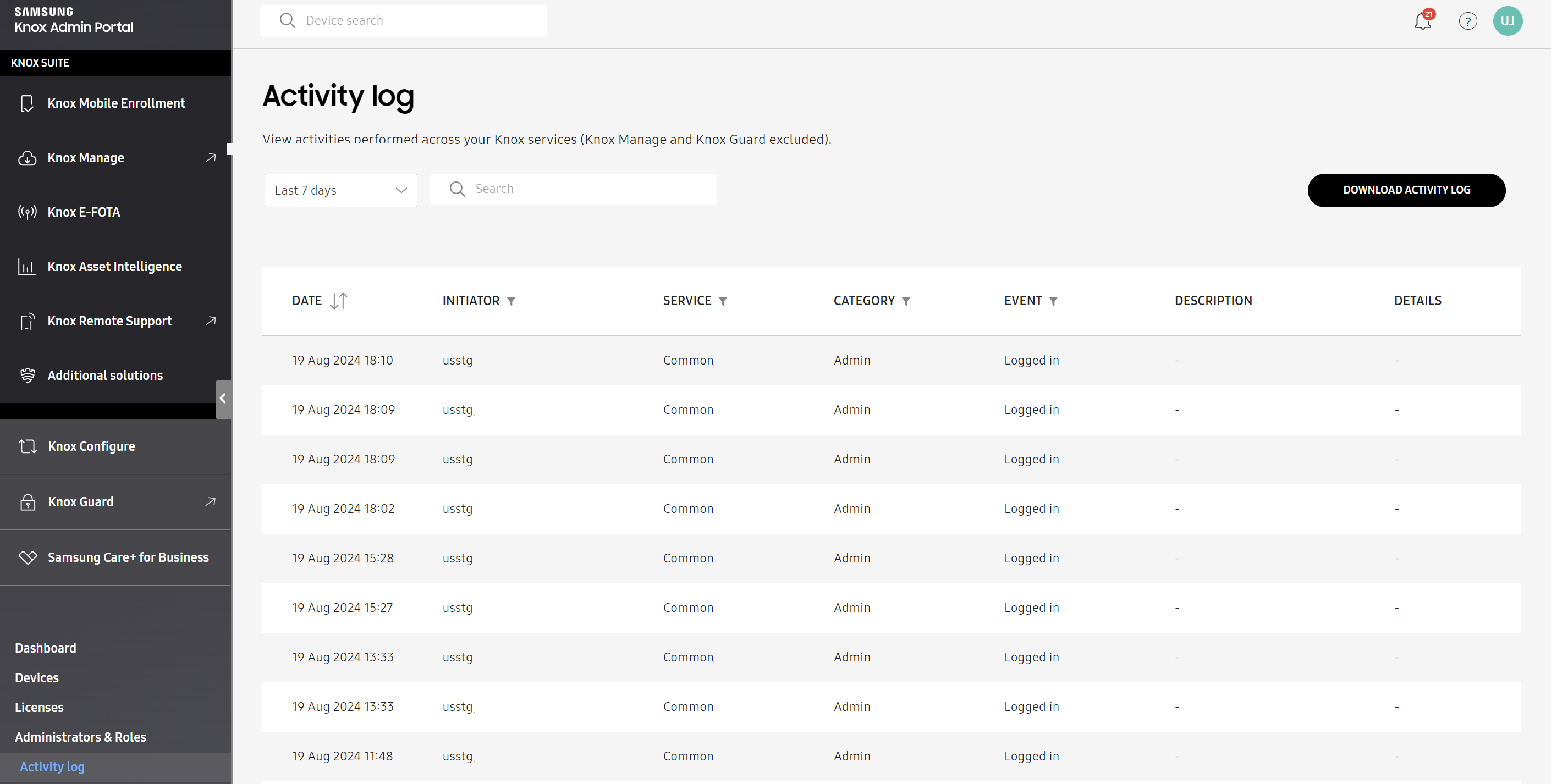Open the help question mark icon
This screenshot has height=784, width=1551.
pyautogui.click(x=1467, y=21)
